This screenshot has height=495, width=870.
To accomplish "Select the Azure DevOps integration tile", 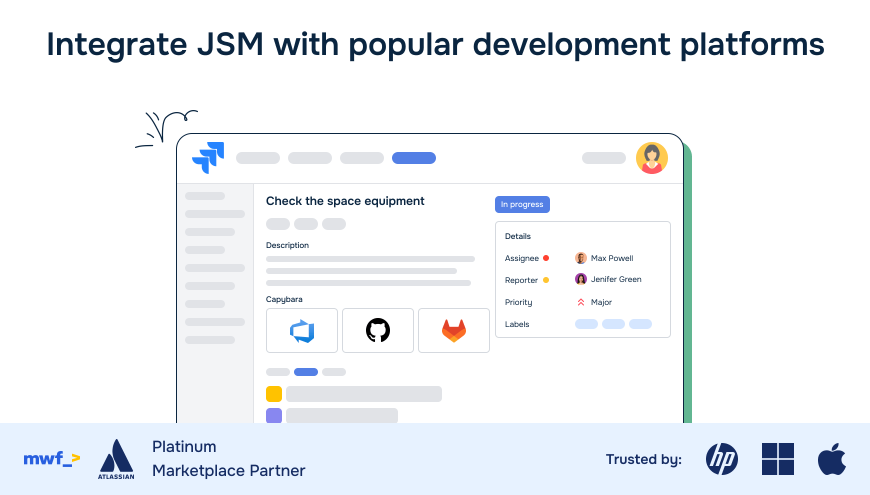I will 302,330.
